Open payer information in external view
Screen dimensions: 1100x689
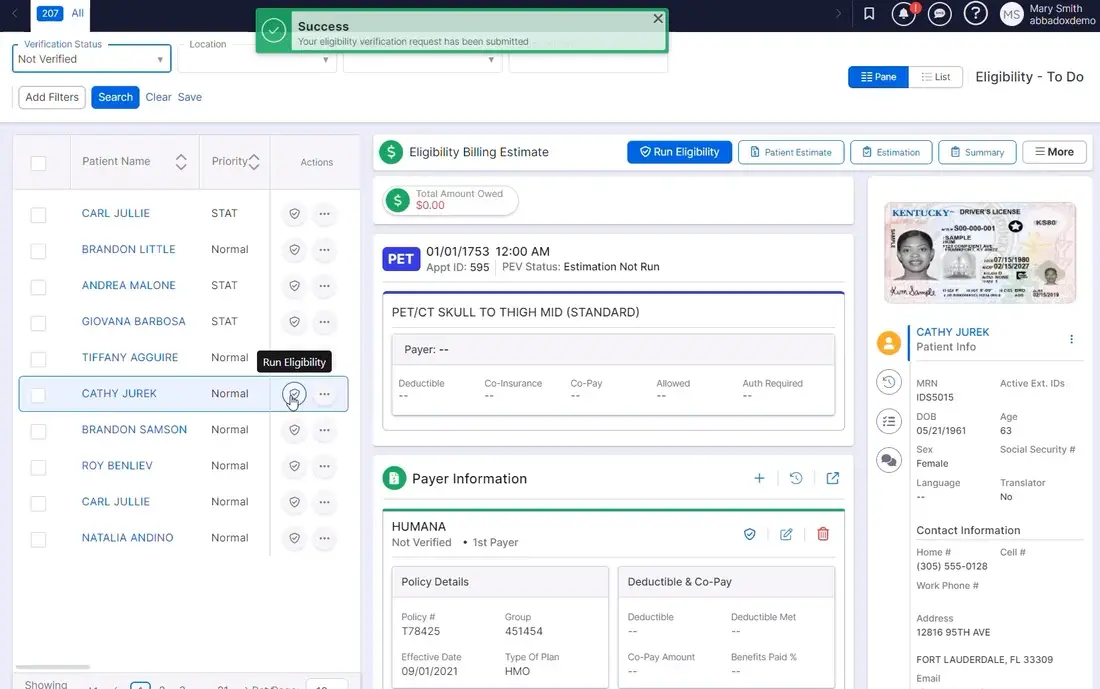point(833,479)
